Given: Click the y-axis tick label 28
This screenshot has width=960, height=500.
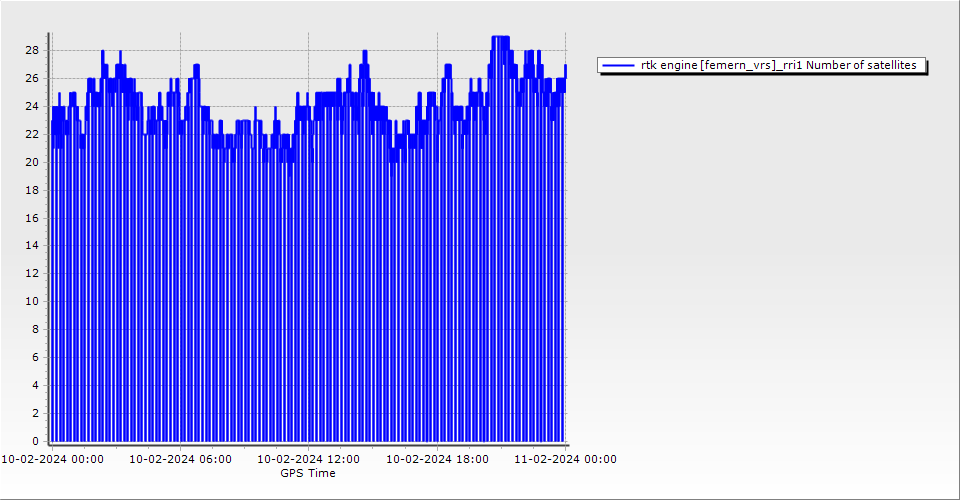Looking at the screenshot, I should tap(32, 50).
